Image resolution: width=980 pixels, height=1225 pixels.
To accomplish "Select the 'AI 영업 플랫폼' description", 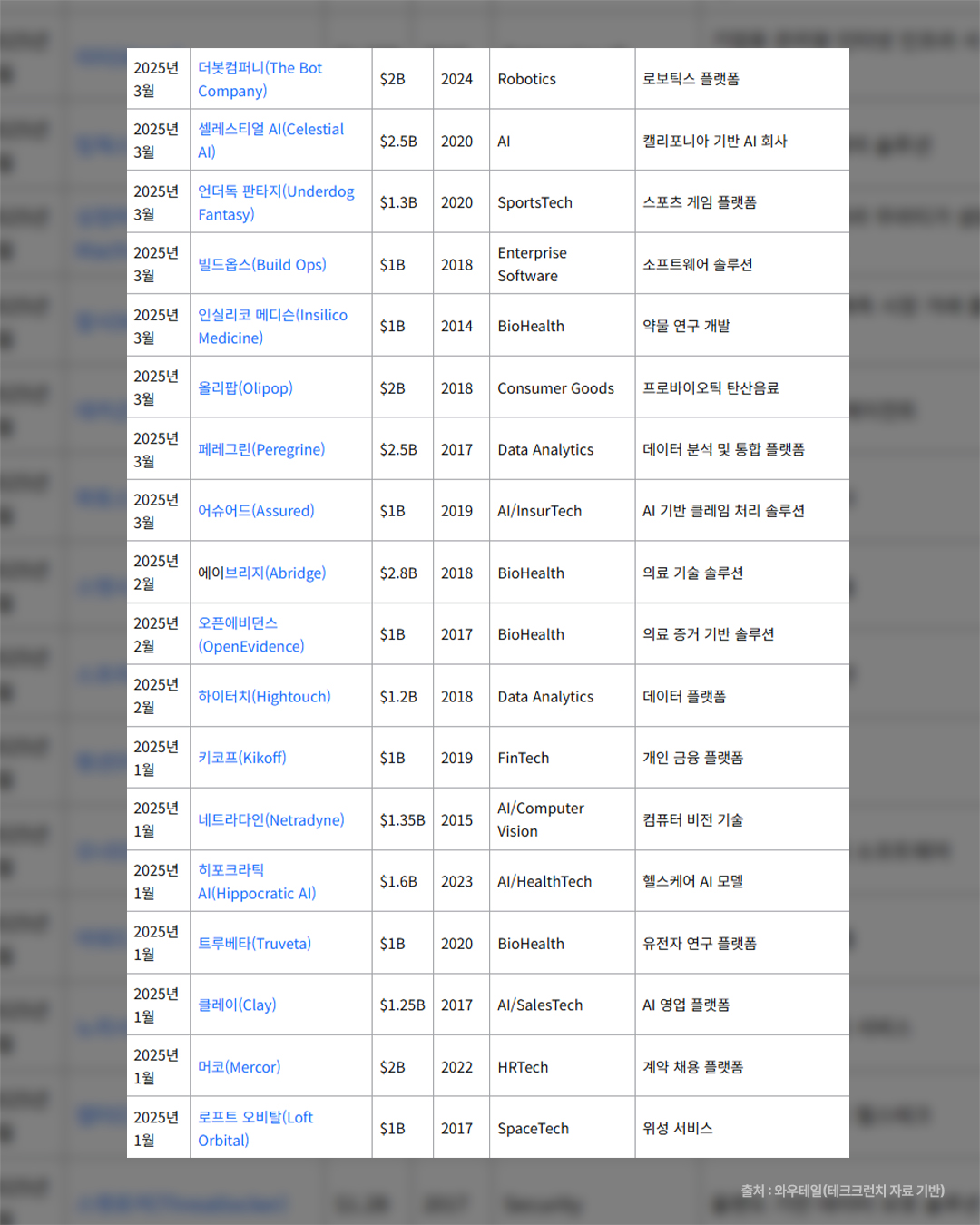I will pyautogui.click(x=686, y=1005).
